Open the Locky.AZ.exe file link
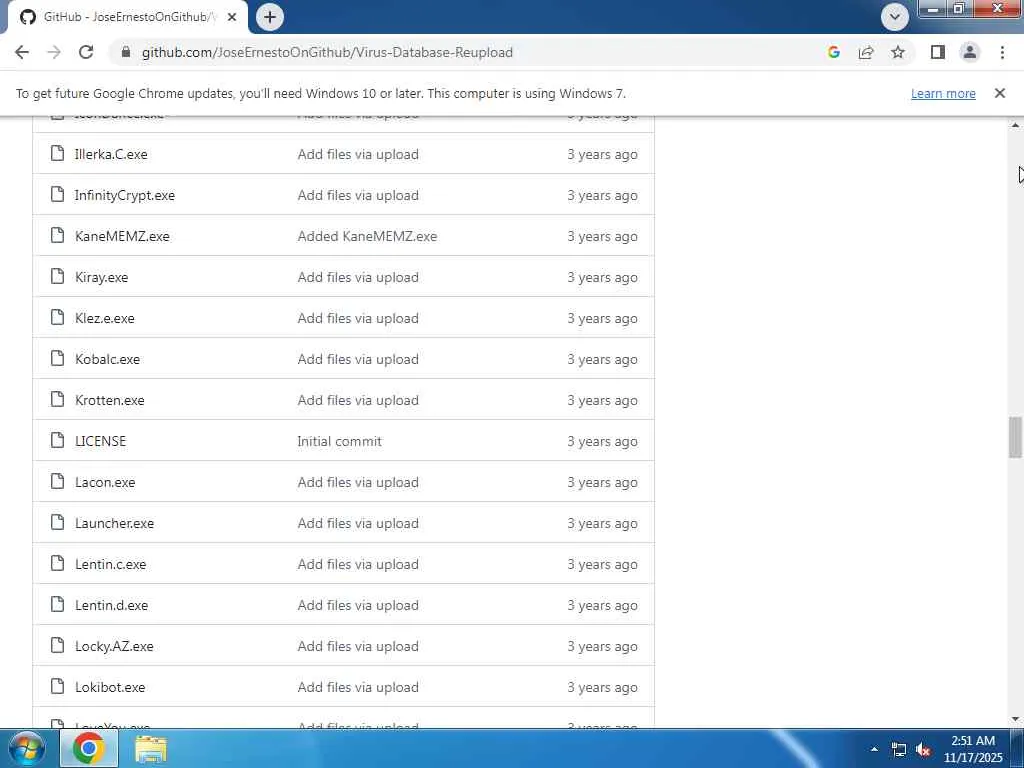 click(114, 647)
